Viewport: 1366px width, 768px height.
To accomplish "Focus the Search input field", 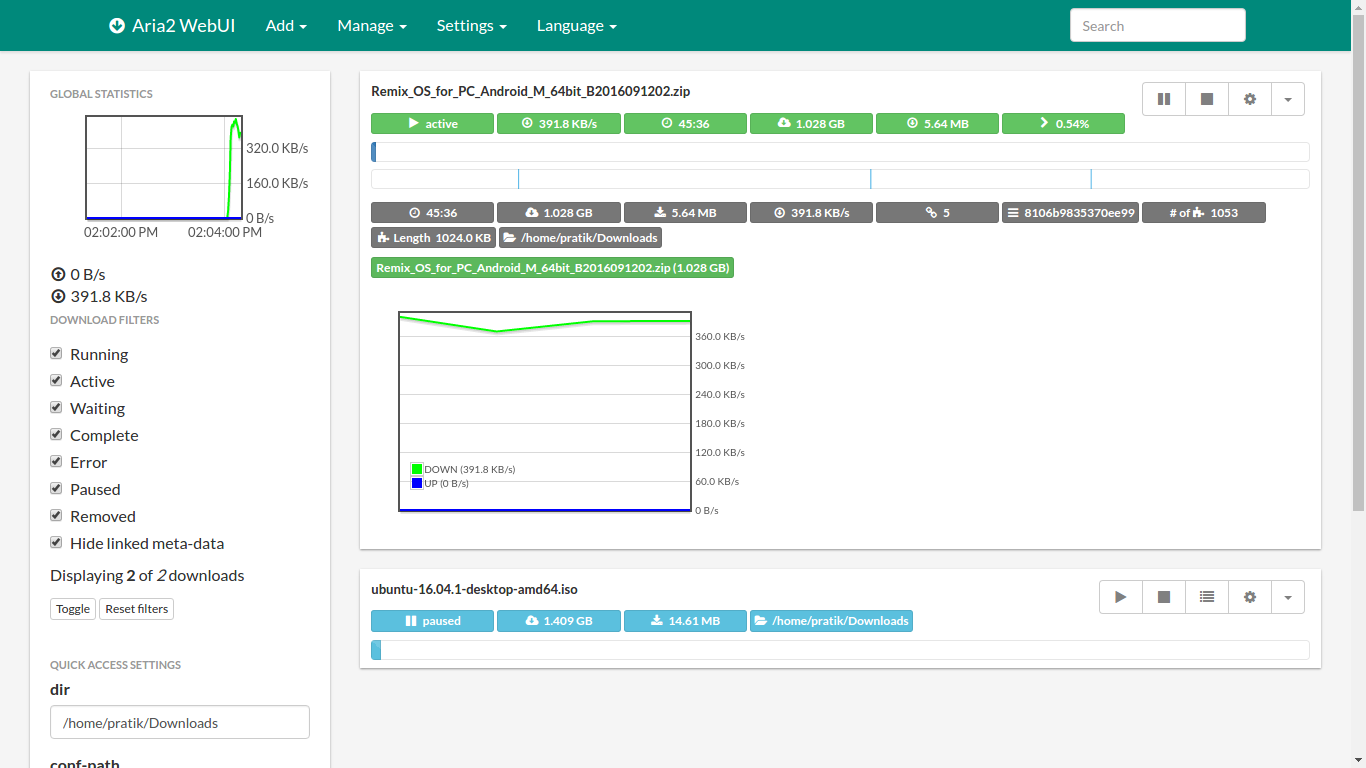I will click(1157, 26).
